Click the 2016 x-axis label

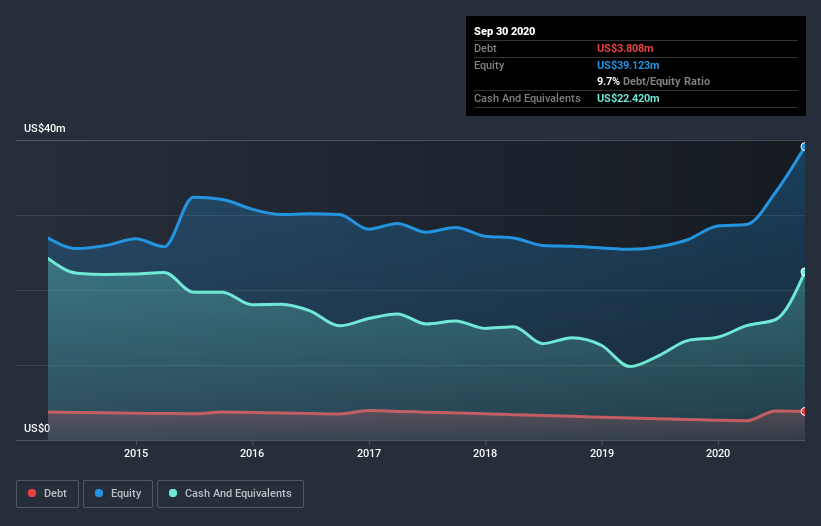(x=252, y=453)
